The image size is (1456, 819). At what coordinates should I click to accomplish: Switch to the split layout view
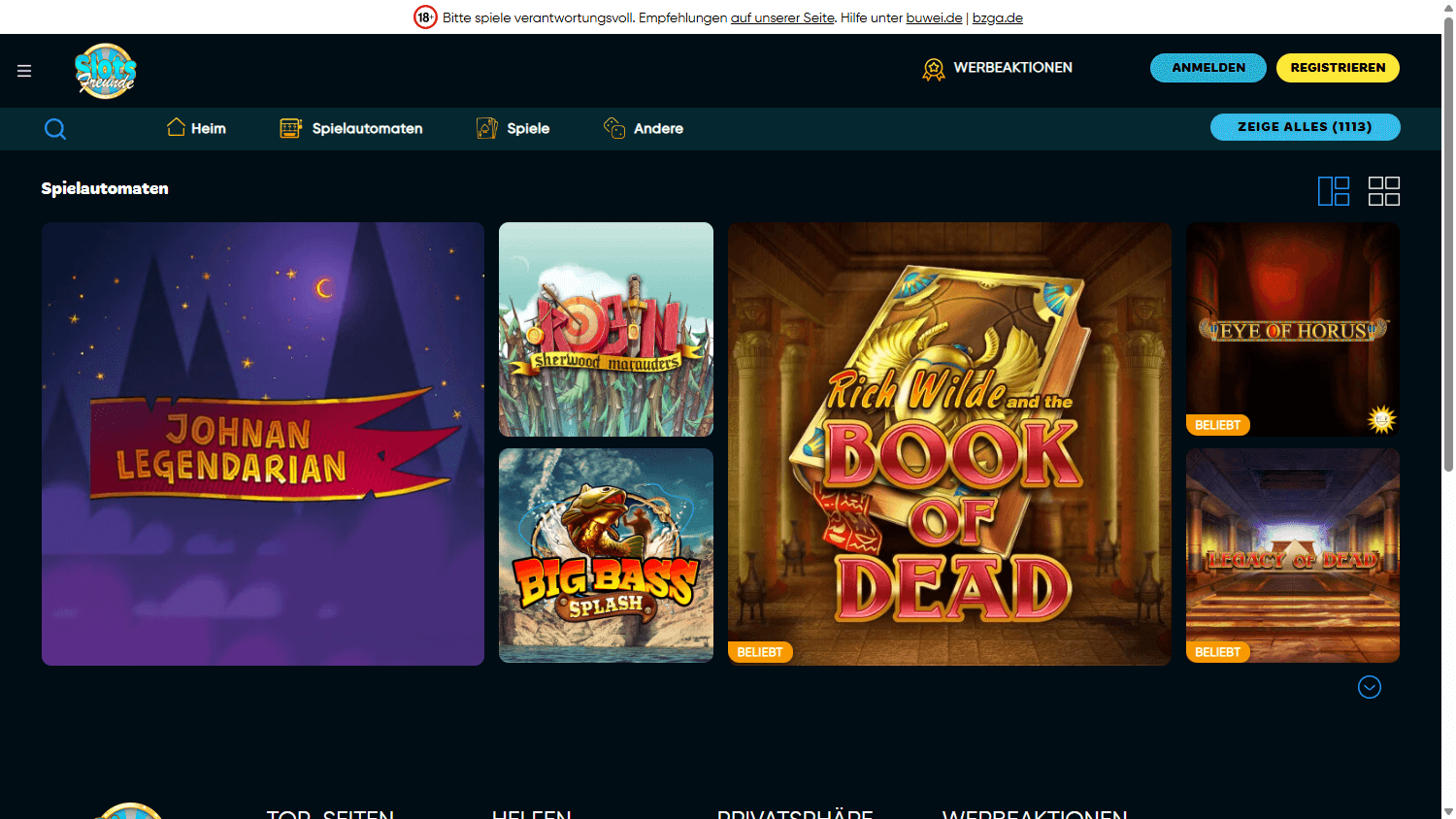1334,191
